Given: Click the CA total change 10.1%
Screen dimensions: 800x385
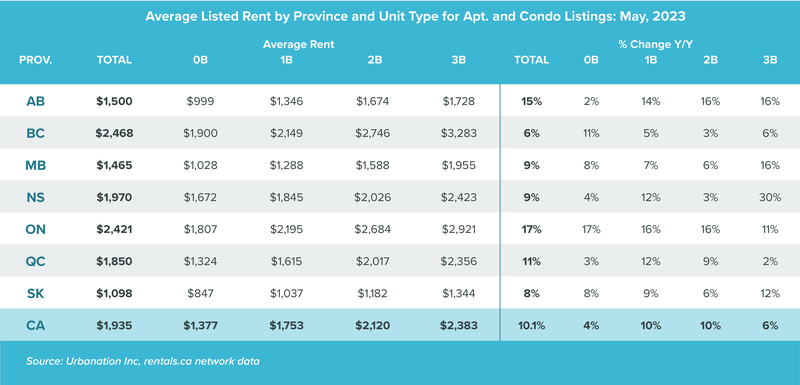Looking at the screenshot, I should [x=531, y=325].
